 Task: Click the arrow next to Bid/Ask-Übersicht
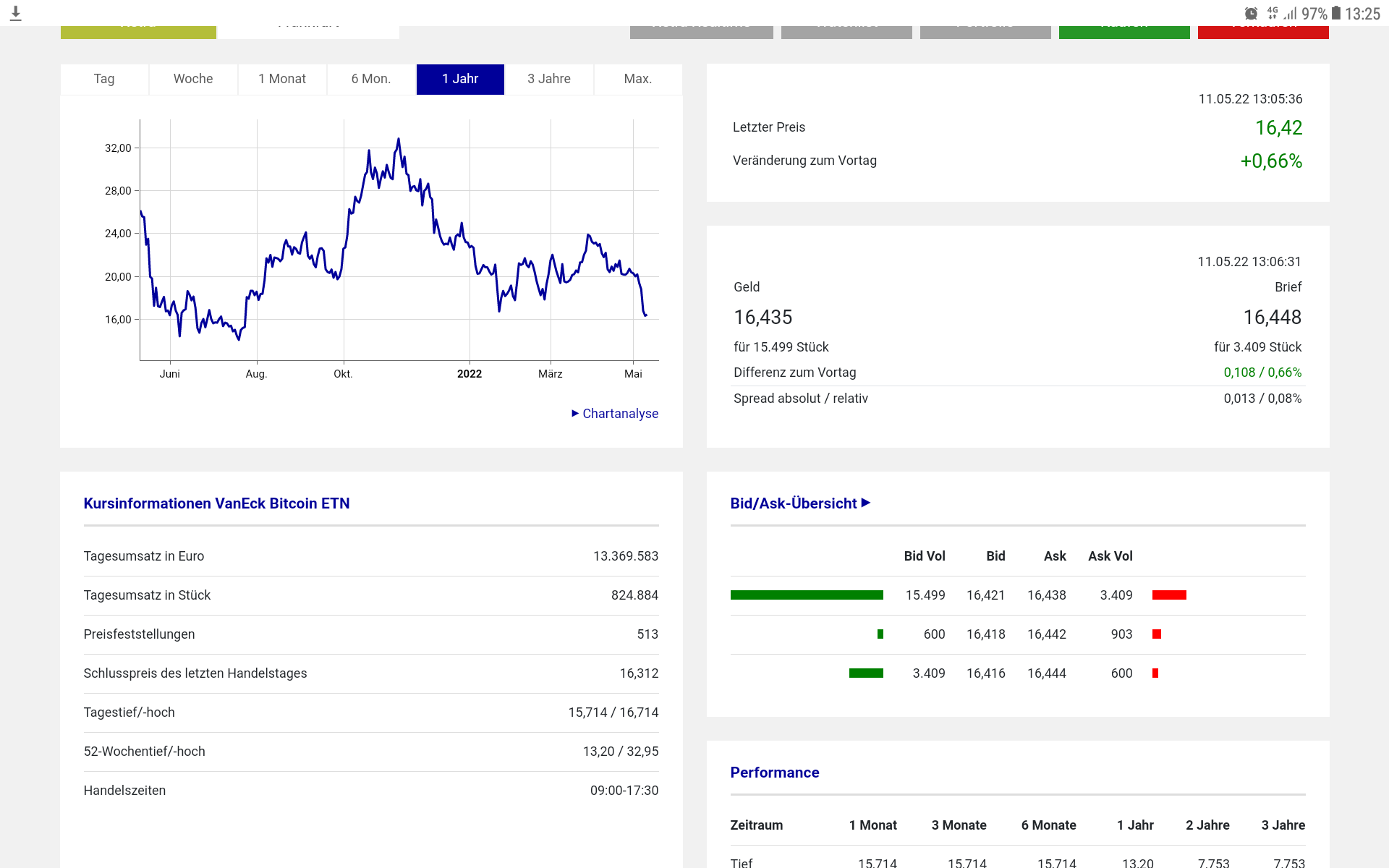coord(866,503)
